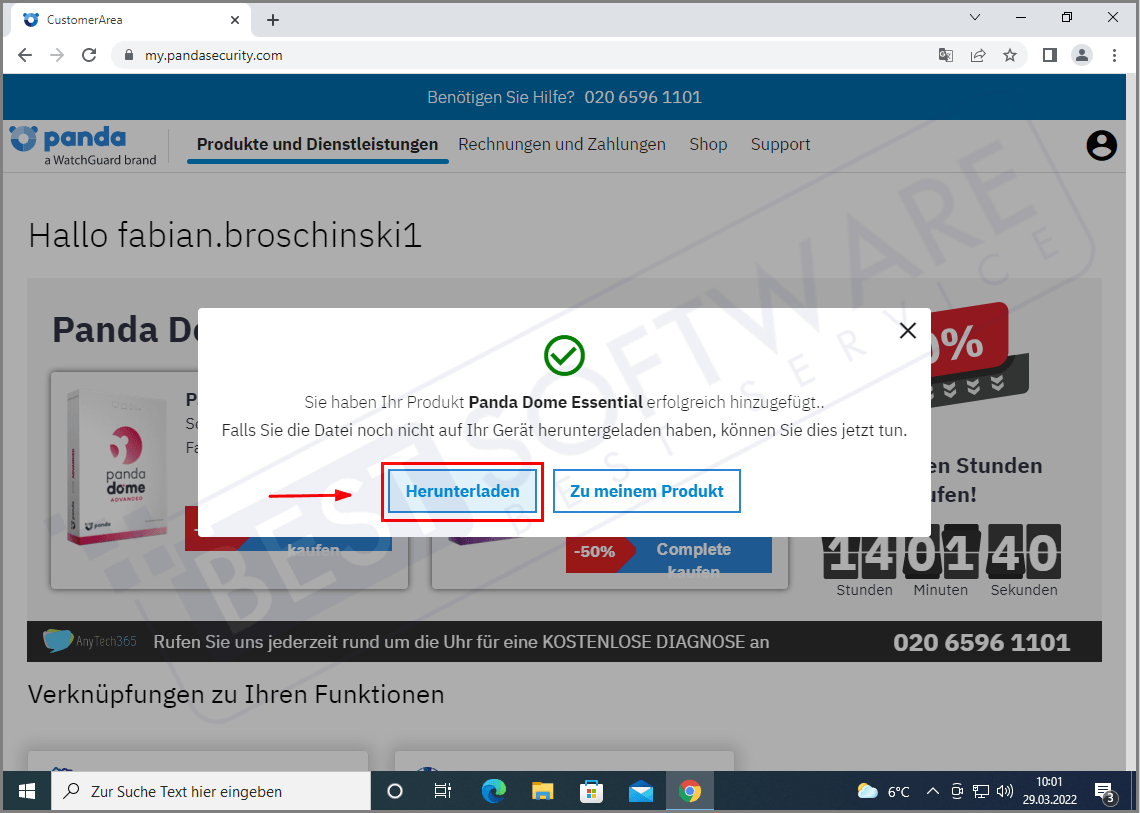Click the browser forward arrow
Image resolution: width=1140 pixels, height=813 pixels.
[57, 55]
